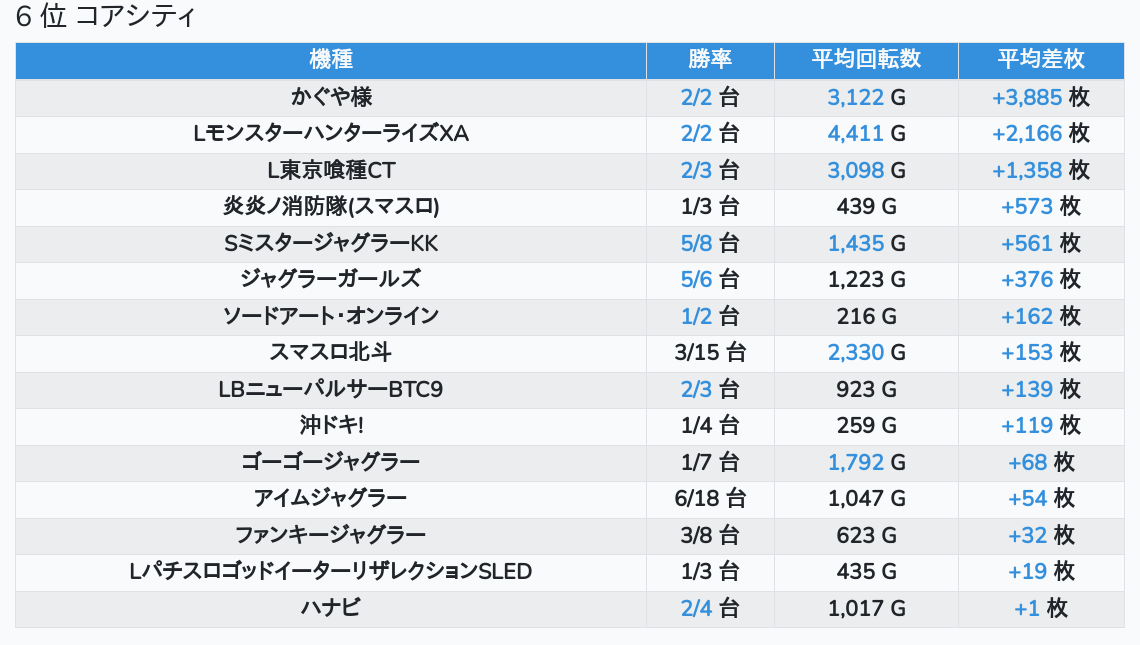Click 3,098 G rotation value
This screenshot has width=1140, height=645.
click(866, 170)
